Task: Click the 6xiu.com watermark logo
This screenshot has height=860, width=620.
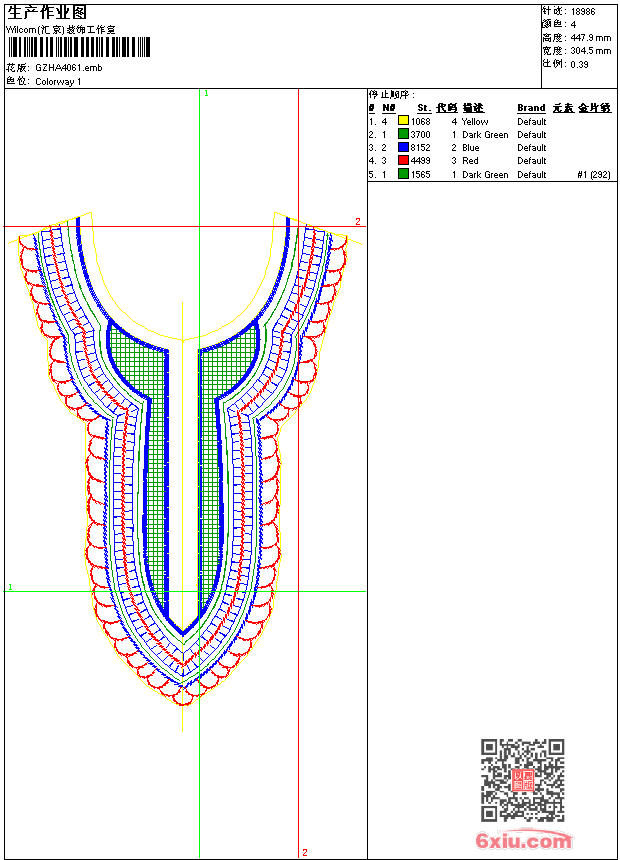Action: click(x=523, y=841)
